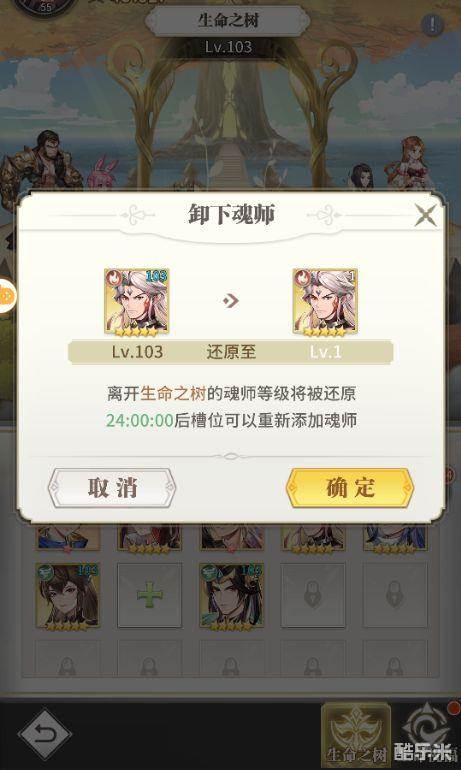Tap the first padlock slot in lowest row
The image size is (461, 770).
(x=67, y=660)
